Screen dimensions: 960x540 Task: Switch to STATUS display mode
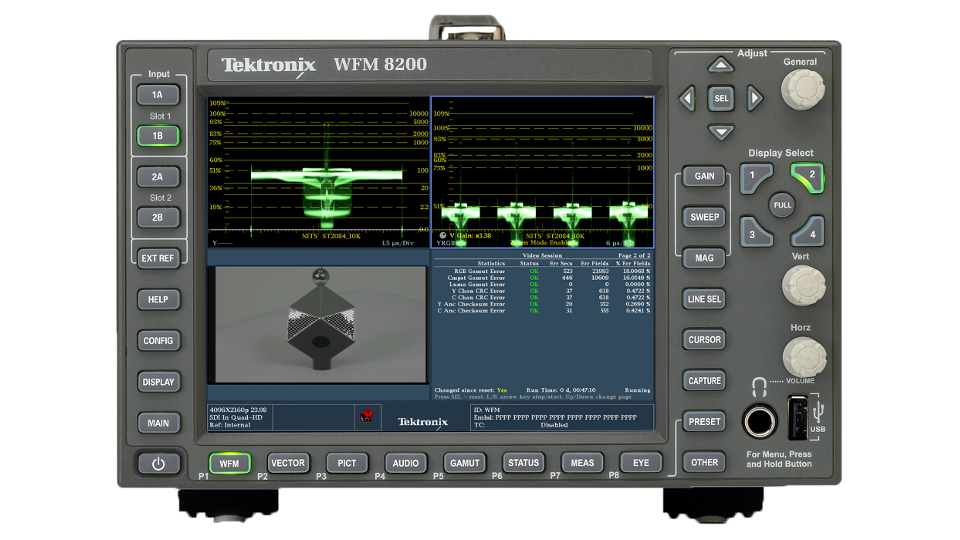click(x=523, y=463)
